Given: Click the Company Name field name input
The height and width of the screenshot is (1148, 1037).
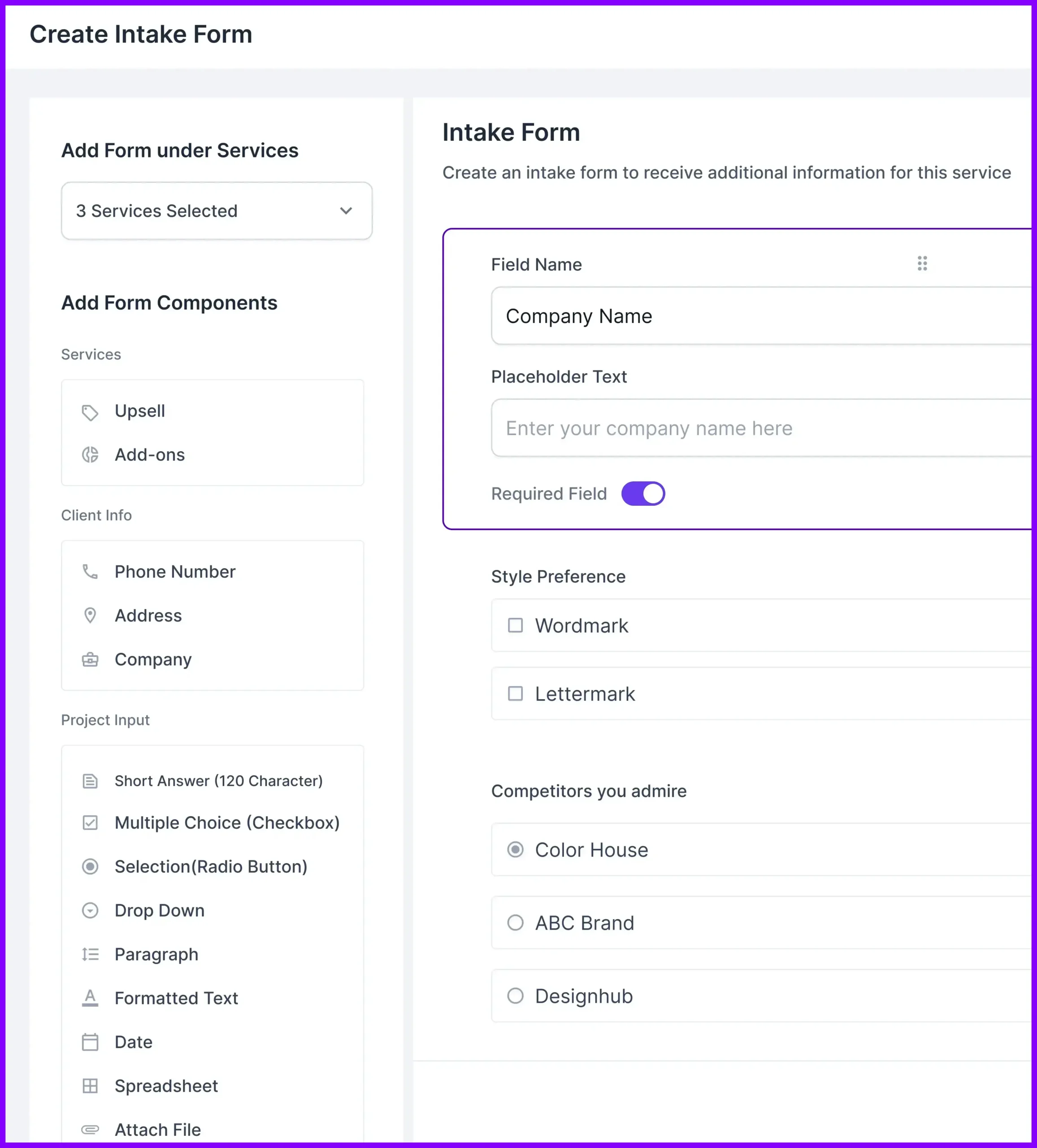Looking at the screenshot, I should [761, 316].
